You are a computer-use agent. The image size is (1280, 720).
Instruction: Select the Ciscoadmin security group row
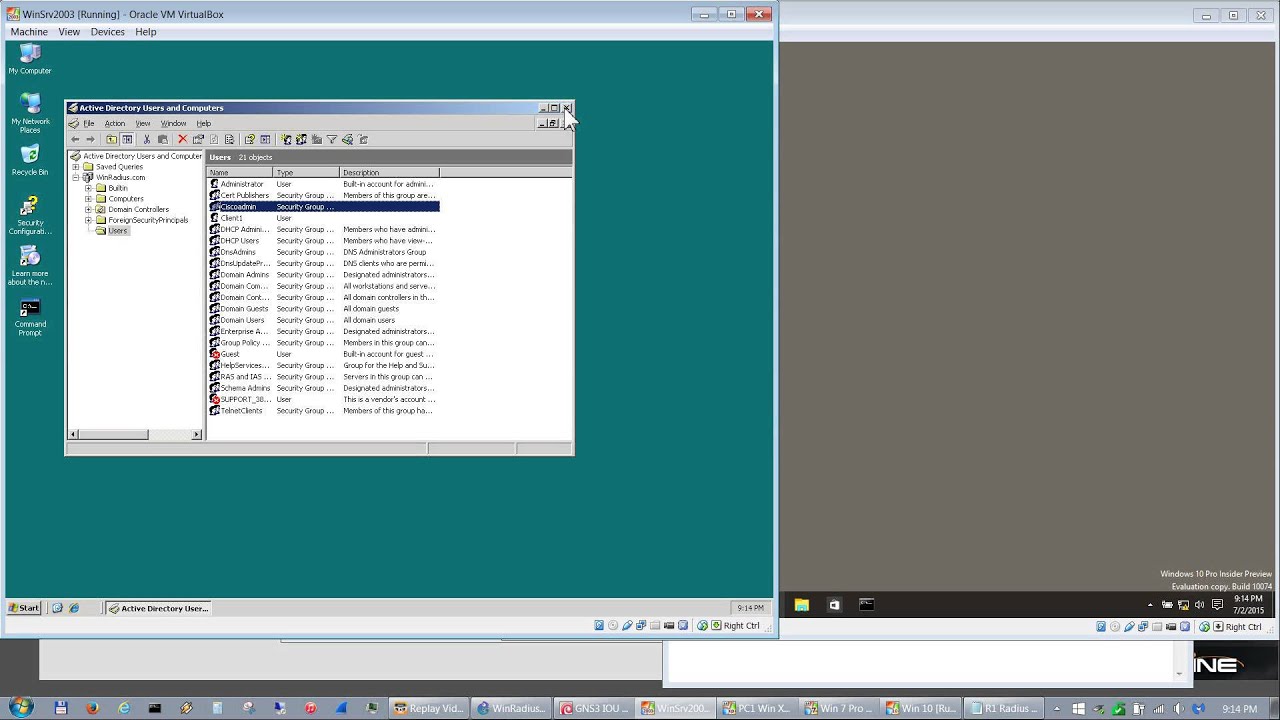323,206
